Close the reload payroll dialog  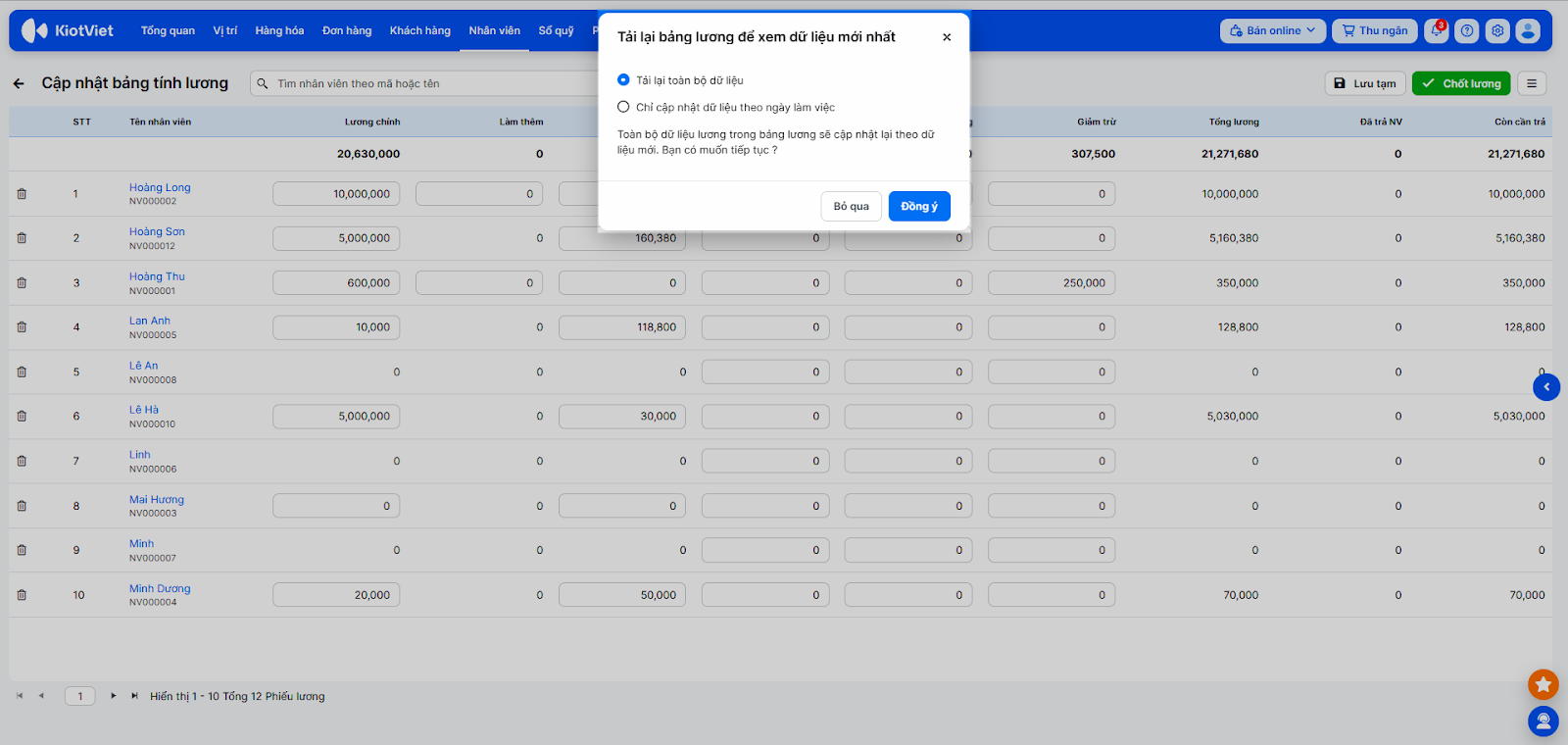click(947, 37)
